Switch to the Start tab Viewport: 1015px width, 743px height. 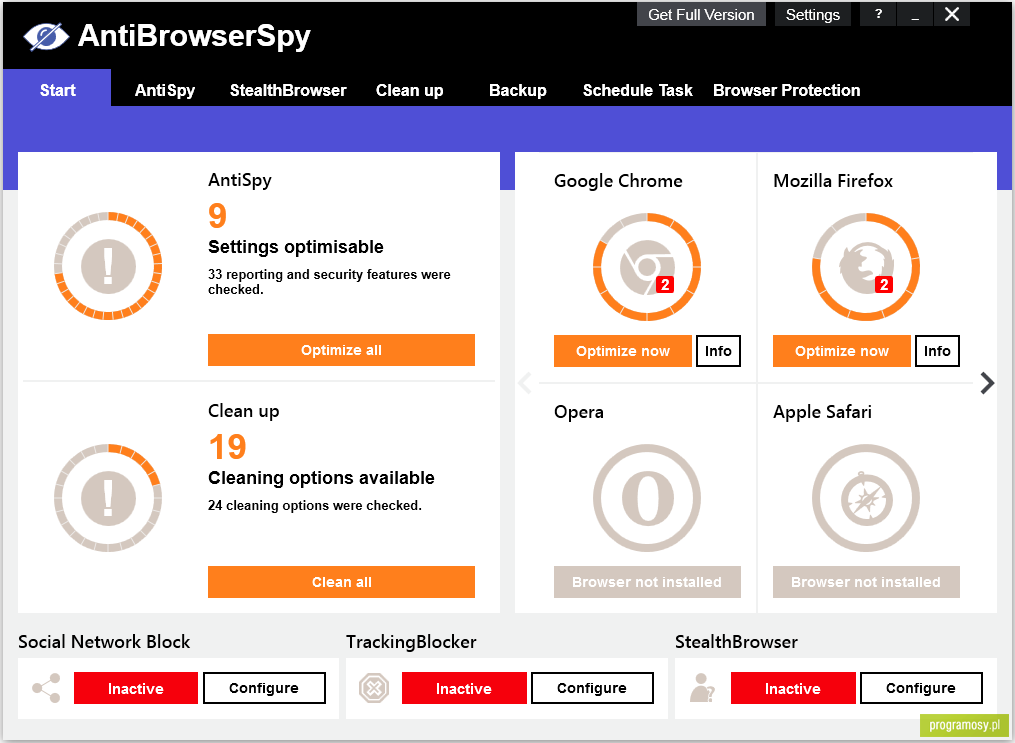(x=57, y=89)
